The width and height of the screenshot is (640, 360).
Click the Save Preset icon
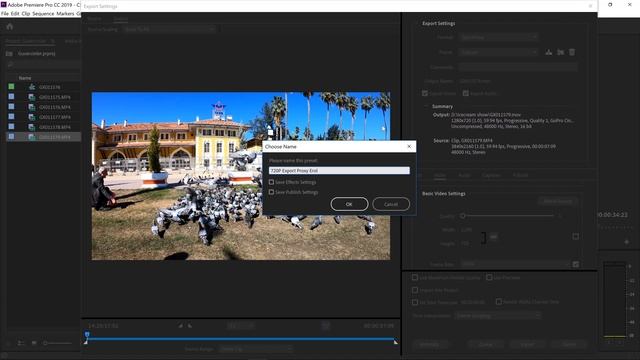[549, 52]
